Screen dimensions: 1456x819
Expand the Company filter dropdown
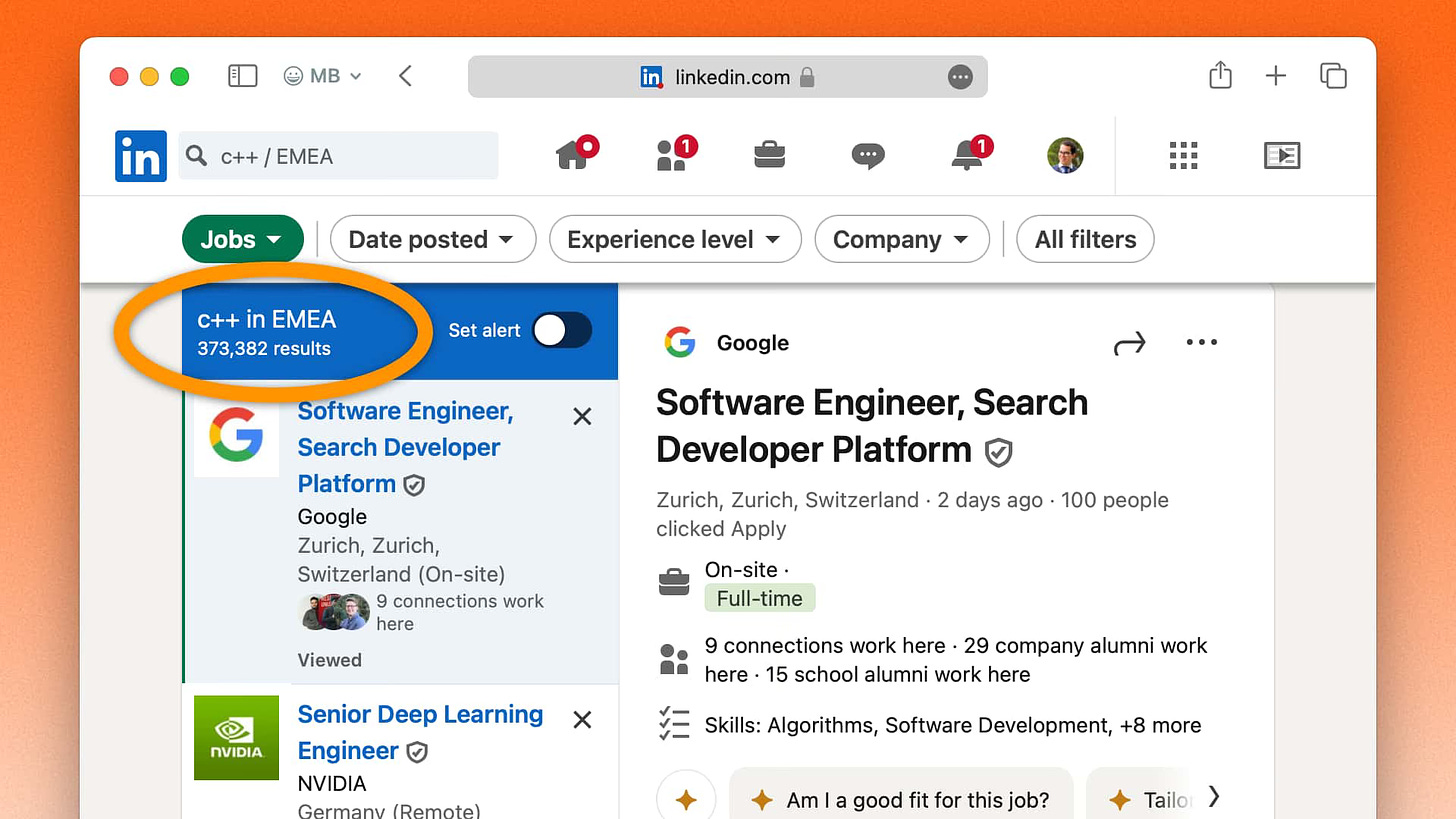[x=902, y=239]
